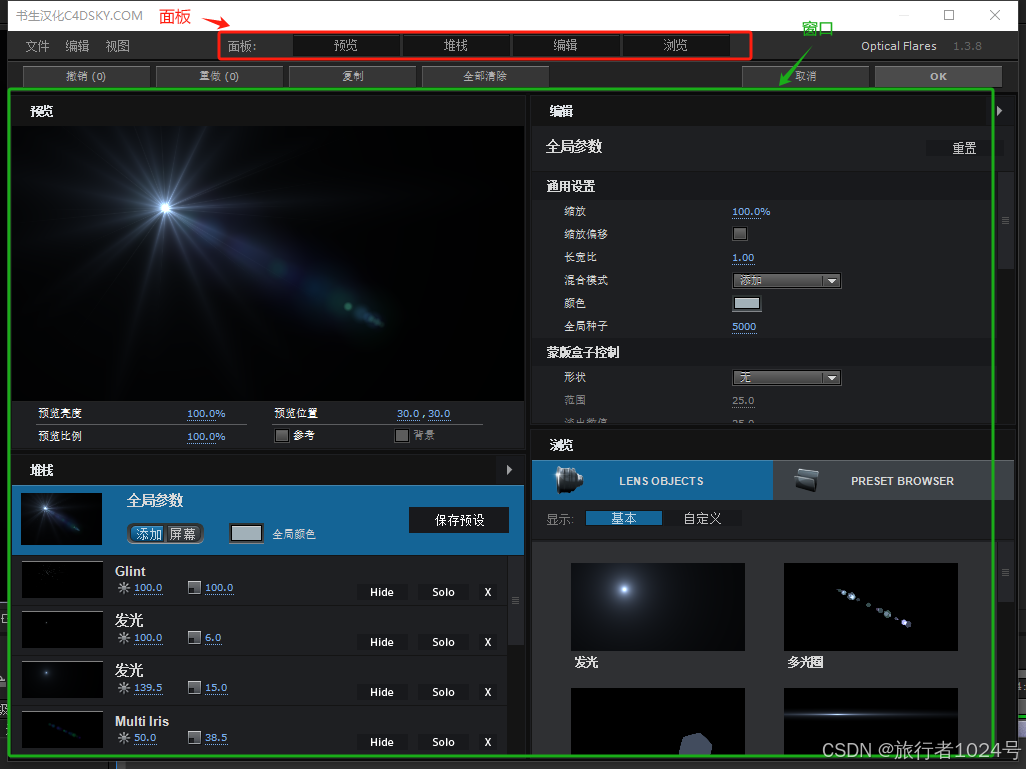Expand the 编辑 panel arrow menu

999,111
